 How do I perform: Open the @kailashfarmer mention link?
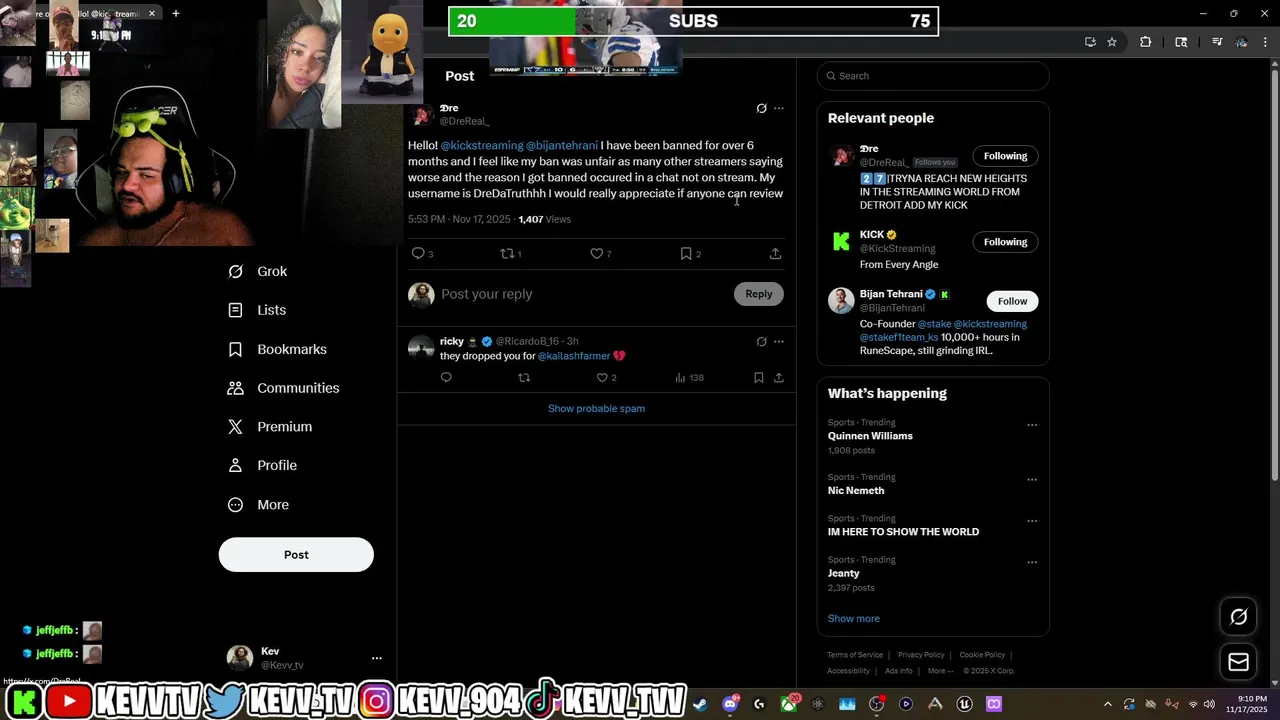tap(574, 356)
